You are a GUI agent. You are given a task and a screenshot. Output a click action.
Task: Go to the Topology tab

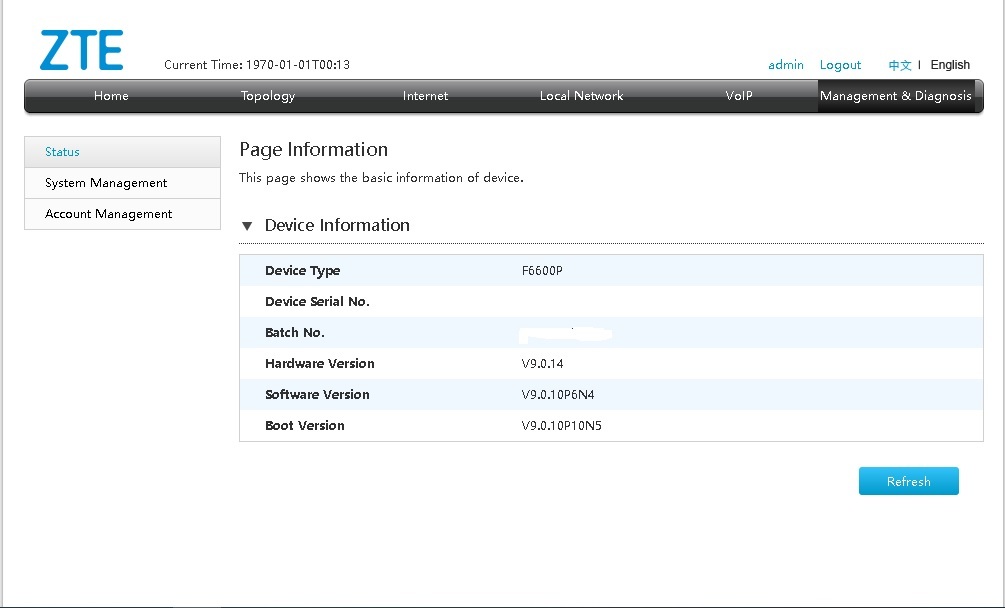pos(268,96)
